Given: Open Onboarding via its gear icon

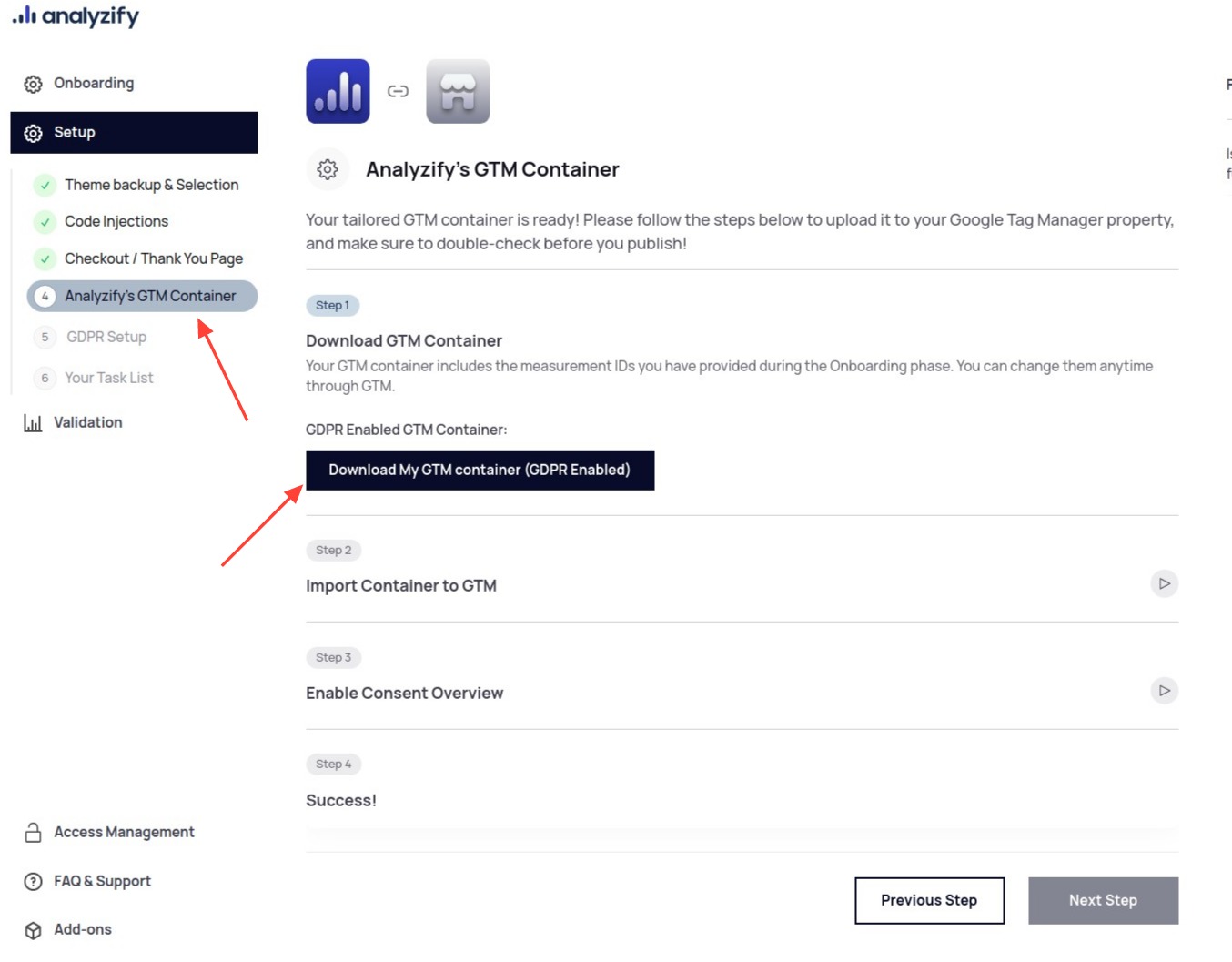Looking at the screenshot, I should point(33,83).
